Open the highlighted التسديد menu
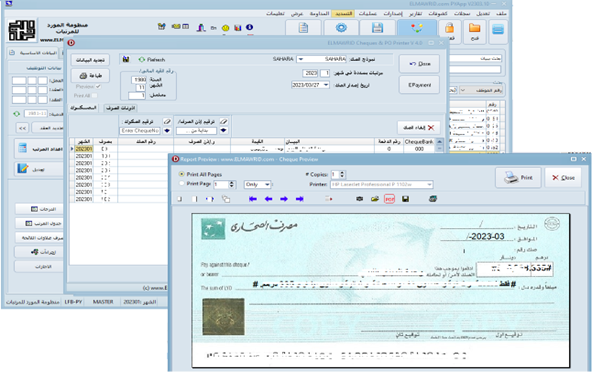The image size is (592, 372). pos(343,14)
